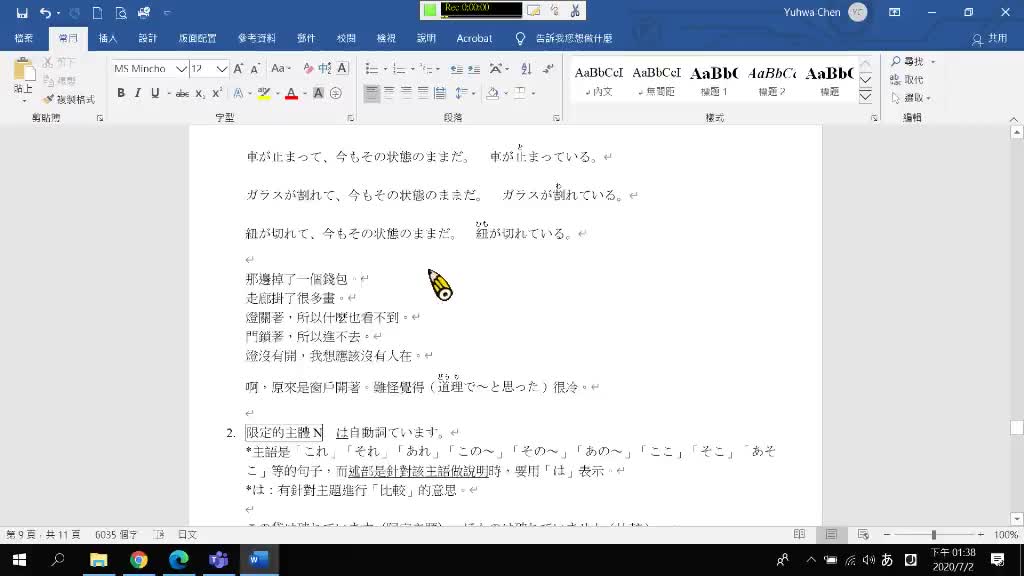Toggle superscript formatting
The width and height of the screenshot is (1024, 576).
[x=217, y=93]
